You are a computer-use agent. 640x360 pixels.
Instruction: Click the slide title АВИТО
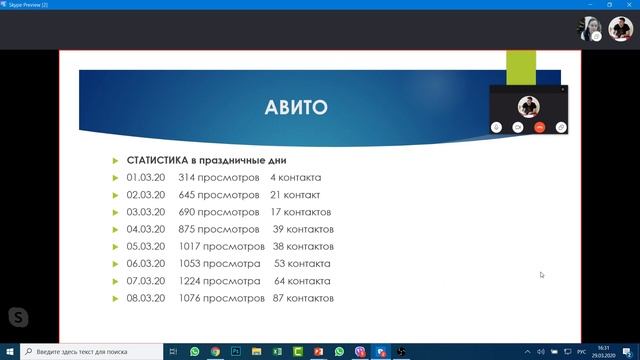pos(296,107)
